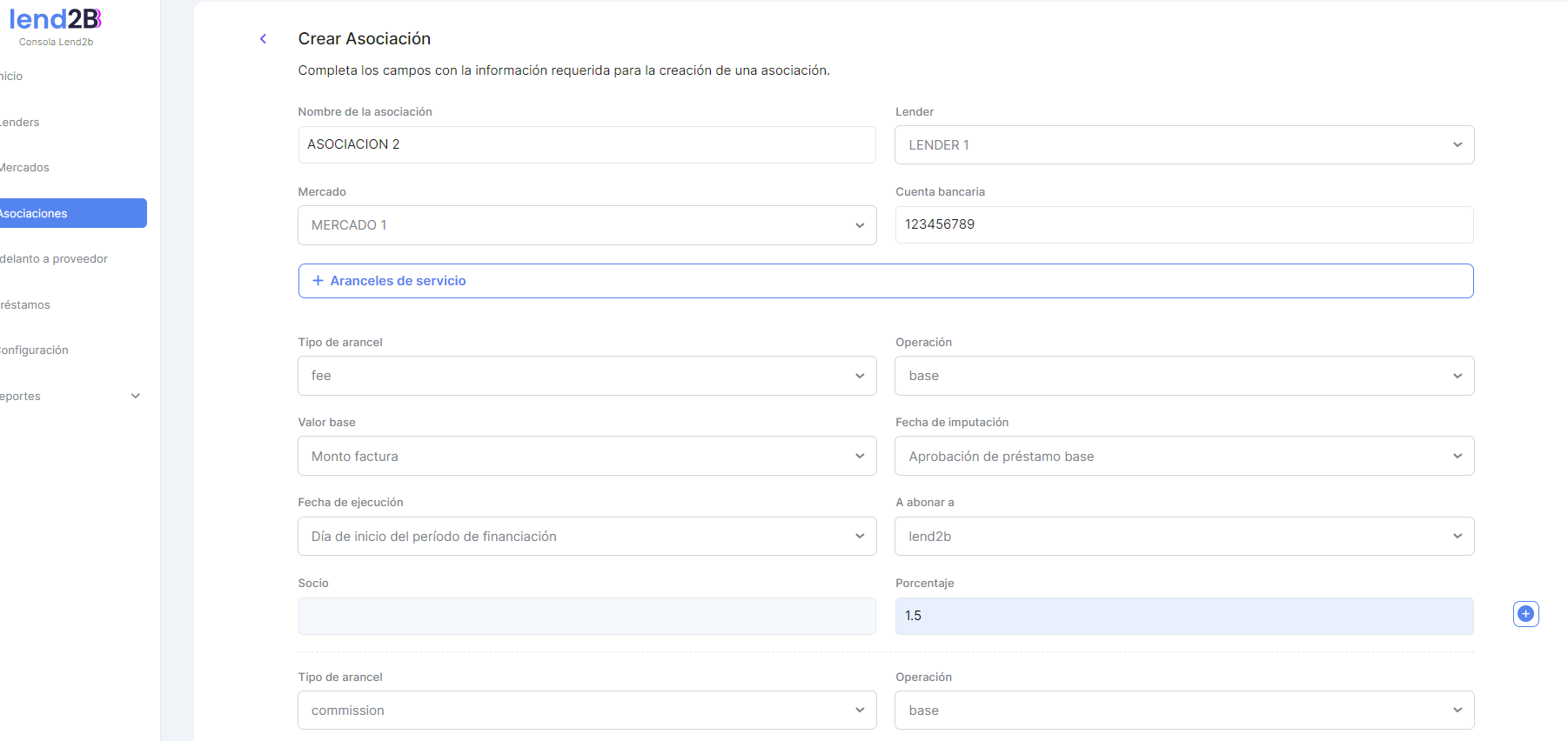Open the Lender dropdown showing LENDER 1
This screenshot has width=1568, height=741.
click(x=1183, y=145)
